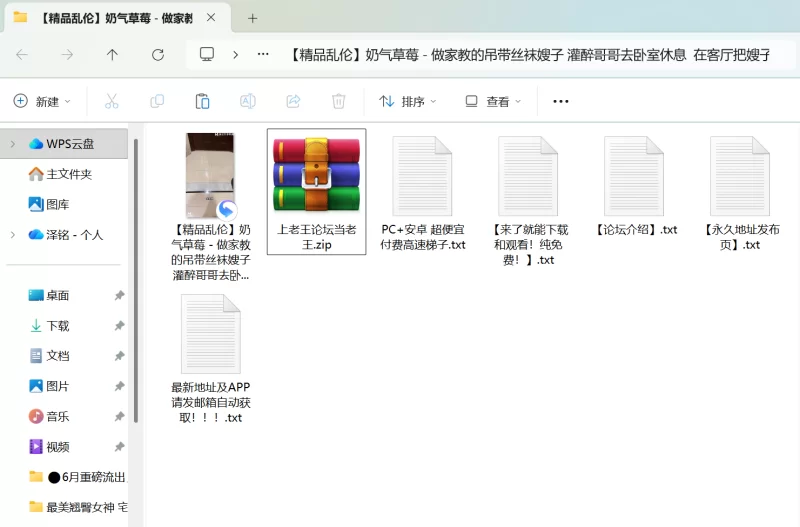Navigate back with the back arrow

click(22, 55)
